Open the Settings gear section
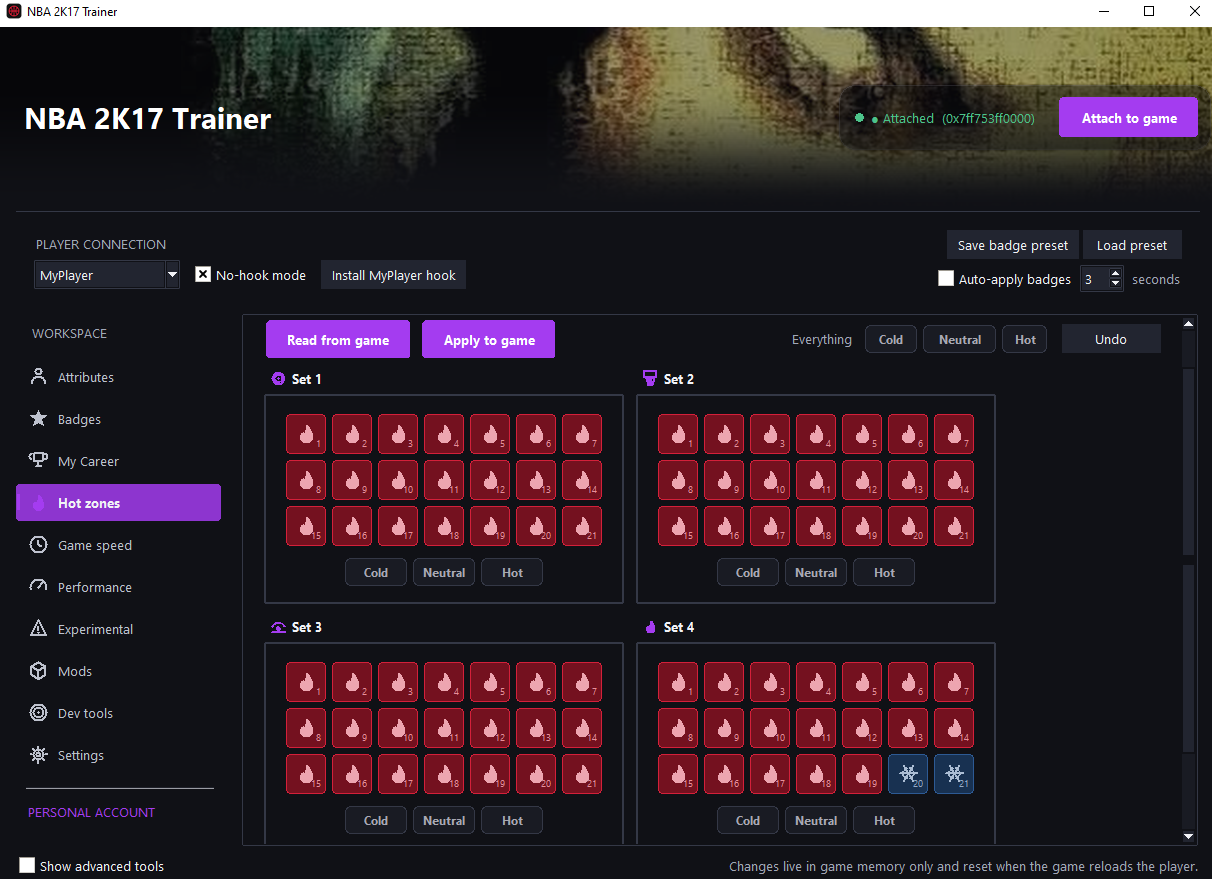Screen dimensions: 1212x879 point(118,755)
